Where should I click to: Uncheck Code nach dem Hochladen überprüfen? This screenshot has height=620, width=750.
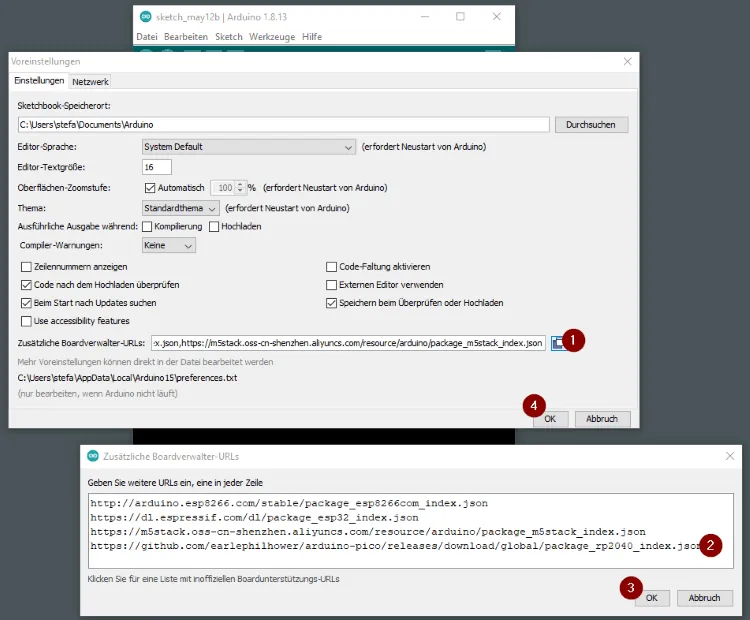(26, 285)
